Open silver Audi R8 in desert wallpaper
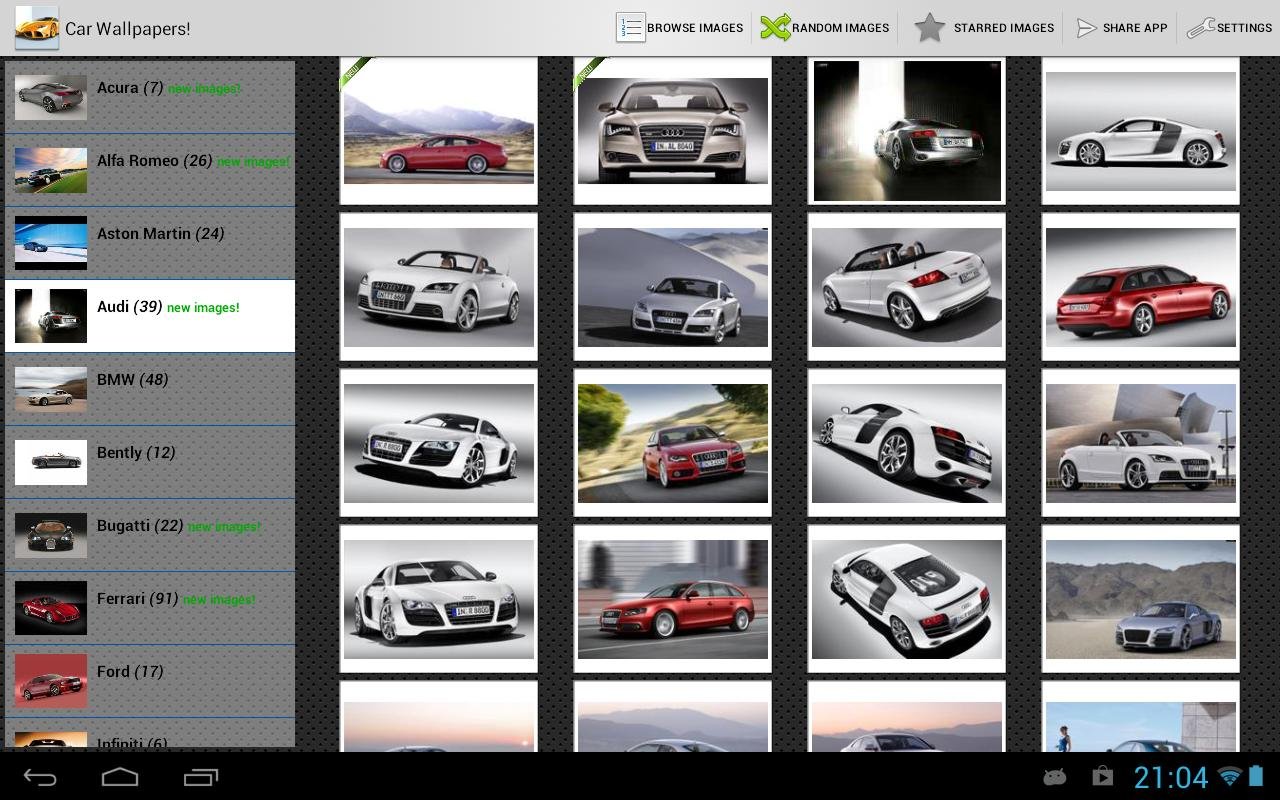 [x=1141, y=599]
